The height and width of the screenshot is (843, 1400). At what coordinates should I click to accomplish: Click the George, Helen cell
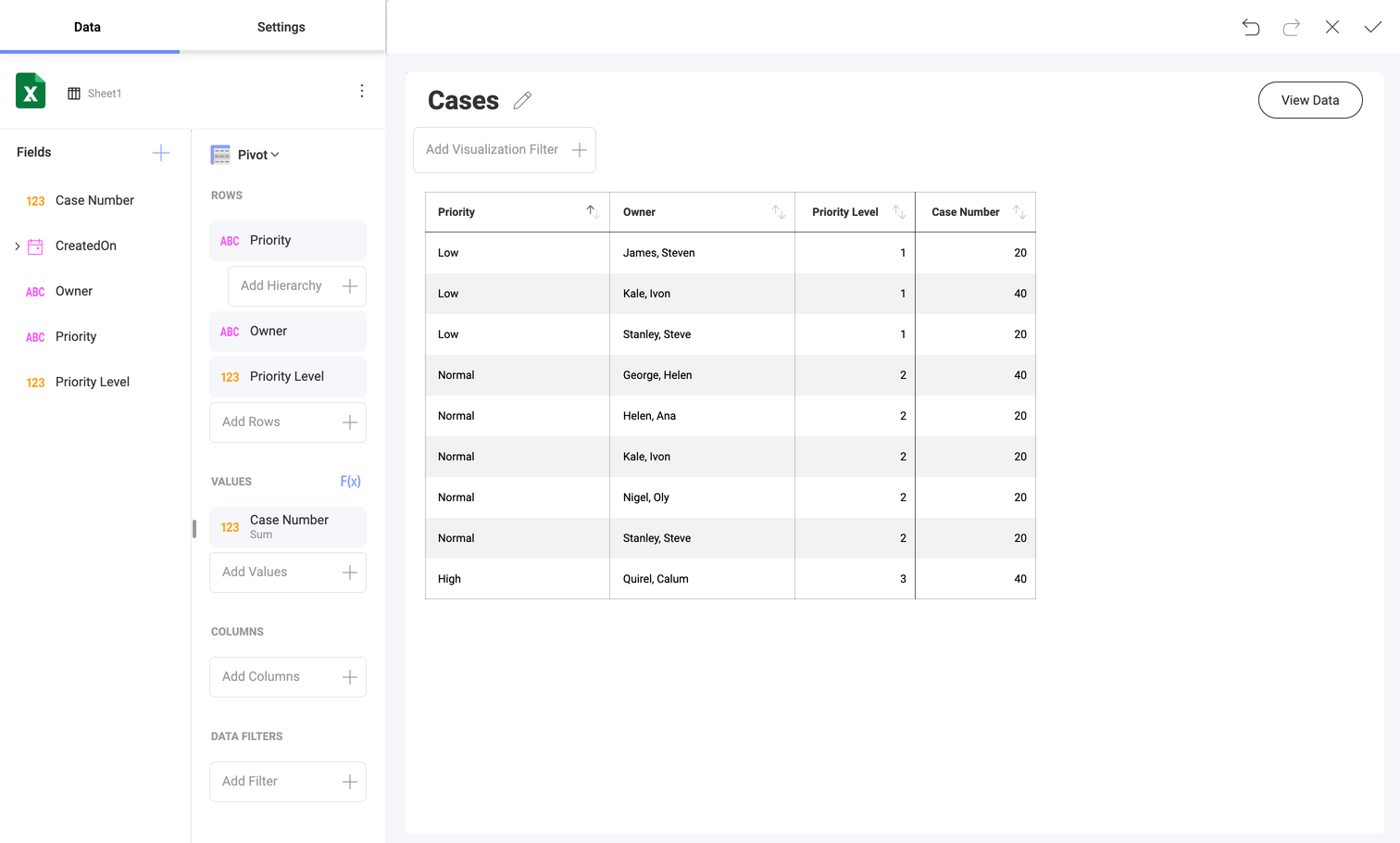point(703,375)
